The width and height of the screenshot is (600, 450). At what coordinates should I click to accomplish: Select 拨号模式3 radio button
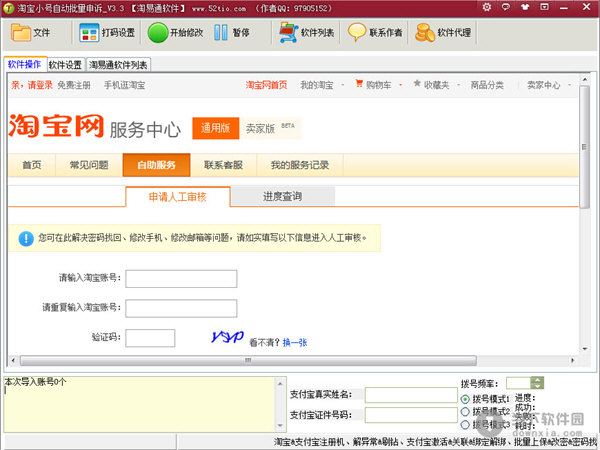(465, 424)
